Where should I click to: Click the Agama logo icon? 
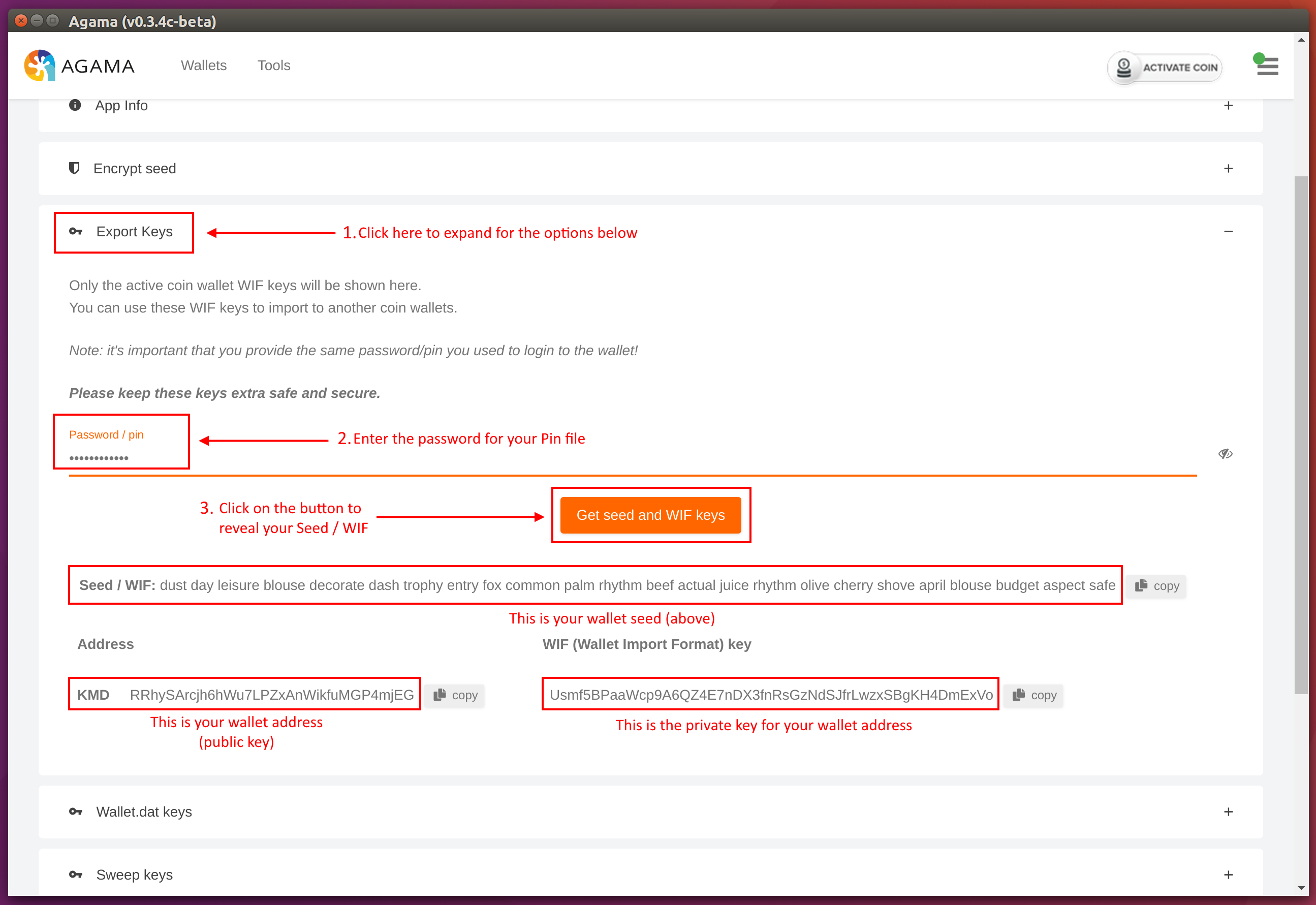point(40,66)
